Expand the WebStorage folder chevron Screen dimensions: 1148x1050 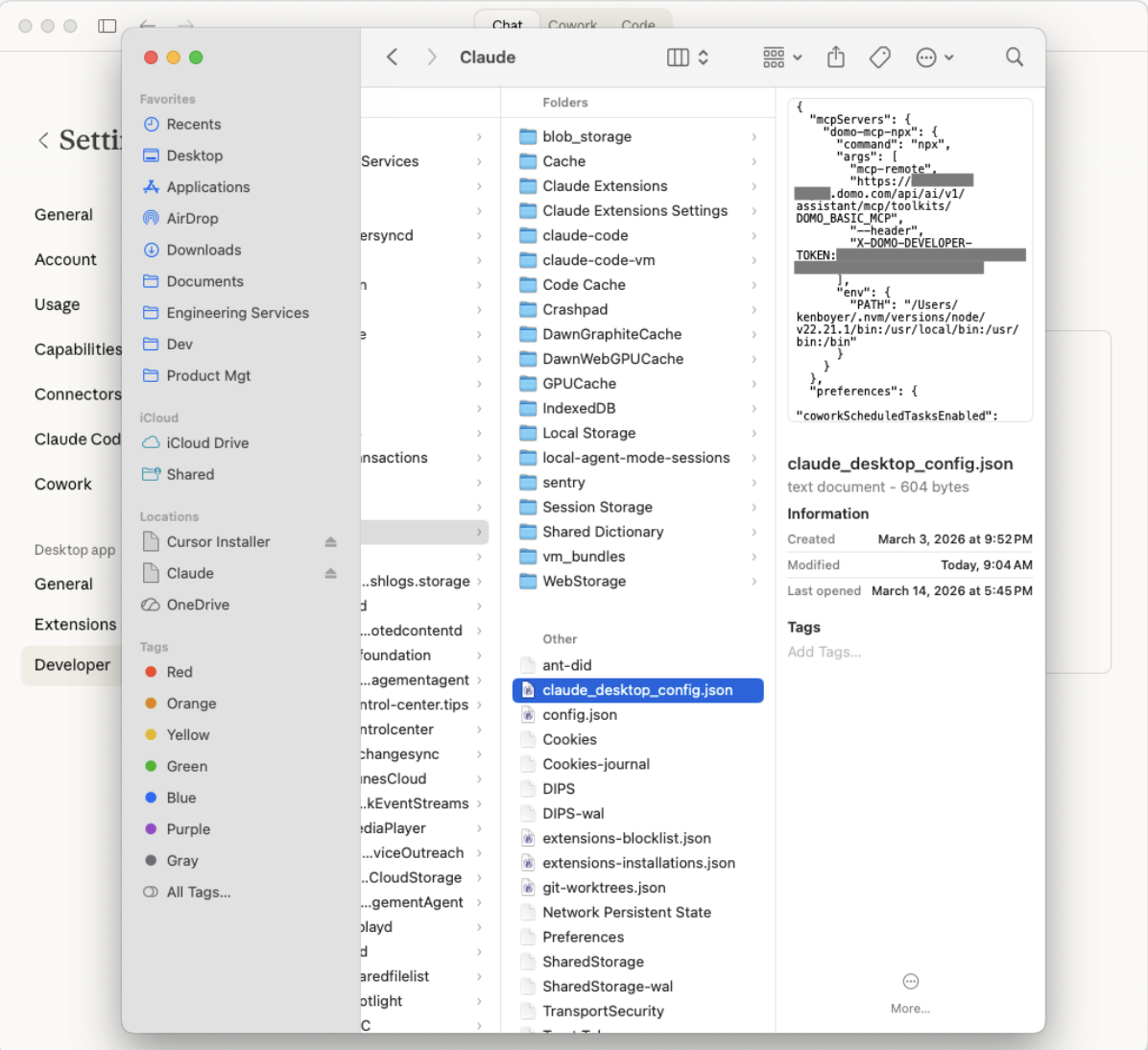(x=753, y=583)
